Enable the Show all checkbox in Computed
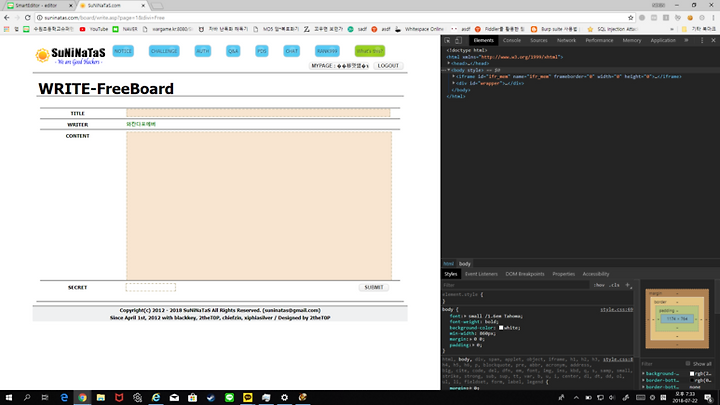Screen dimensions: 720x405 tap(688, 364)
